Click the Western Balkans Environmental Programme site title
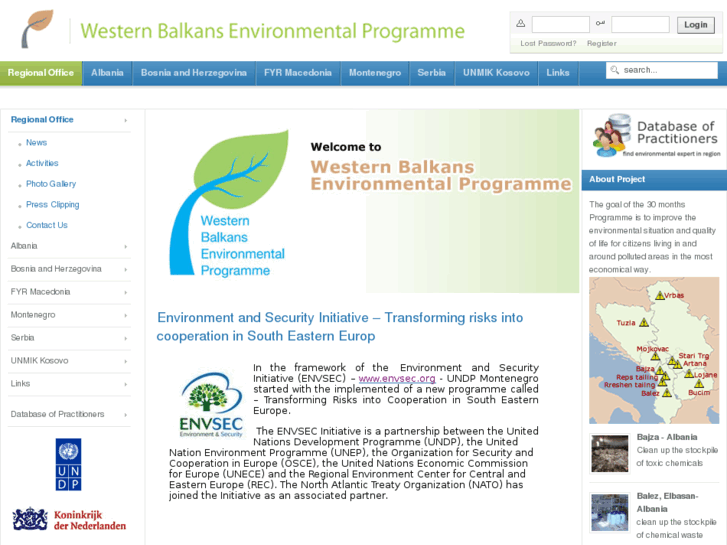Image resolution: width=727 pixels, height=545 pixels. click(x=272, y=31)
